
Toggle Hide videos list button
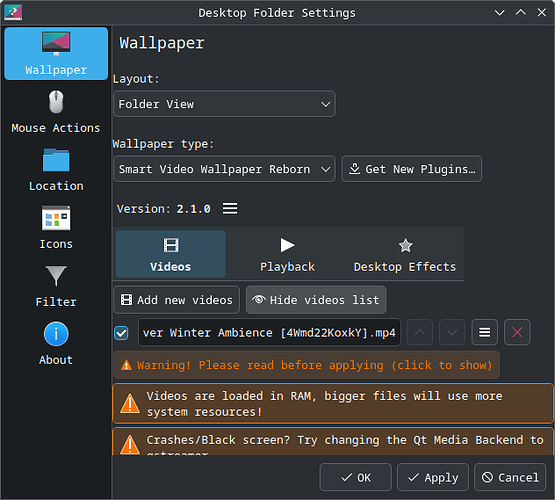pos(316,300)
